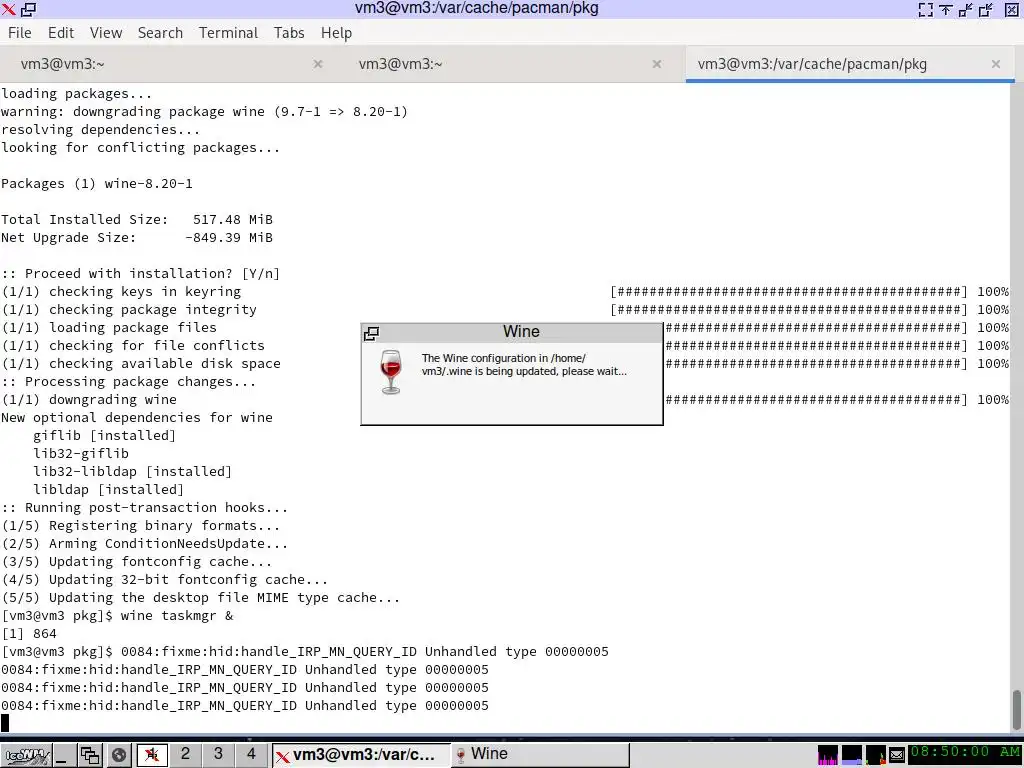The height and width of the screenshot is (768, 1024).
Task: Open the Tabs menu
Action: point(289,33)
